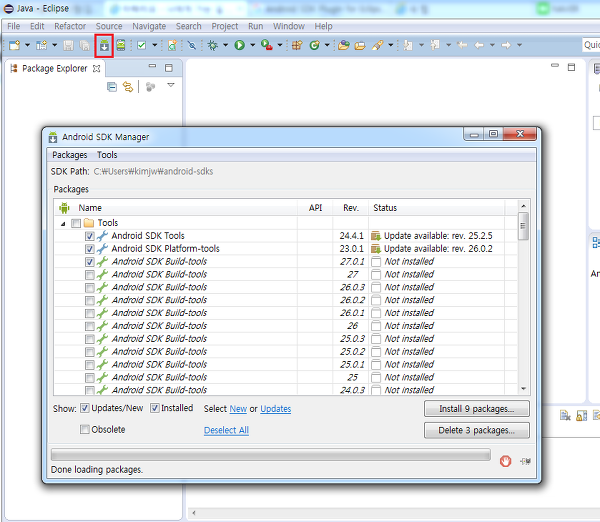Toggle the Installed show checkbox
Screen dimensions: 600x522
coord(155,408)
